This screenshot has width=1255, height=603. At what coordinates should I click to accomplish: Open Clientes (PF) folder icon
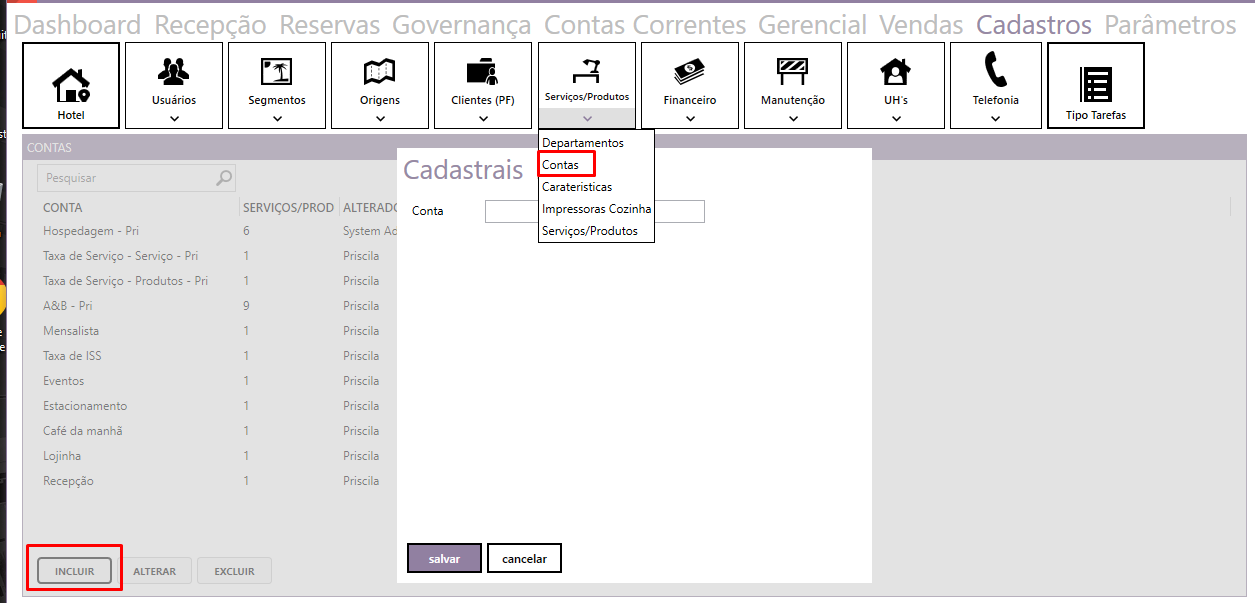483,71
